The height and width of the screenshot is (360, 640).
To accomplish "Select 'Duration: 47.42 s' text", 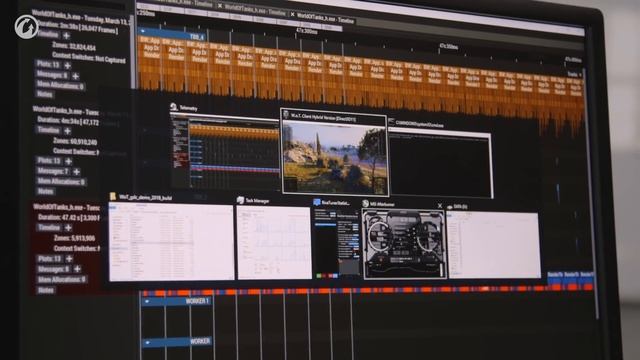I will [69, 217].
